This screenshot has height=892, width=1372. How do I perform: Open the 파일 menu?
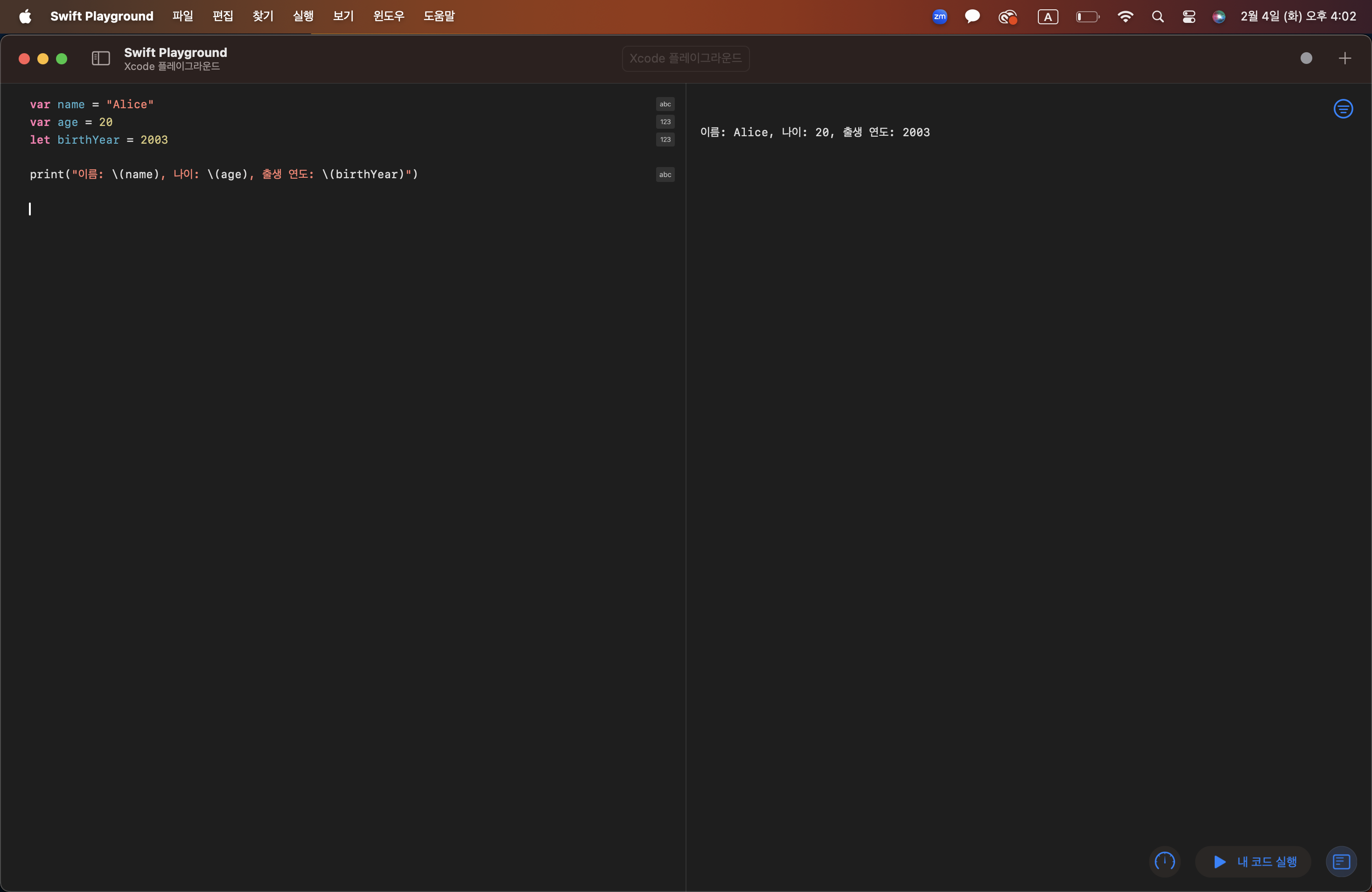pos(182,16)
